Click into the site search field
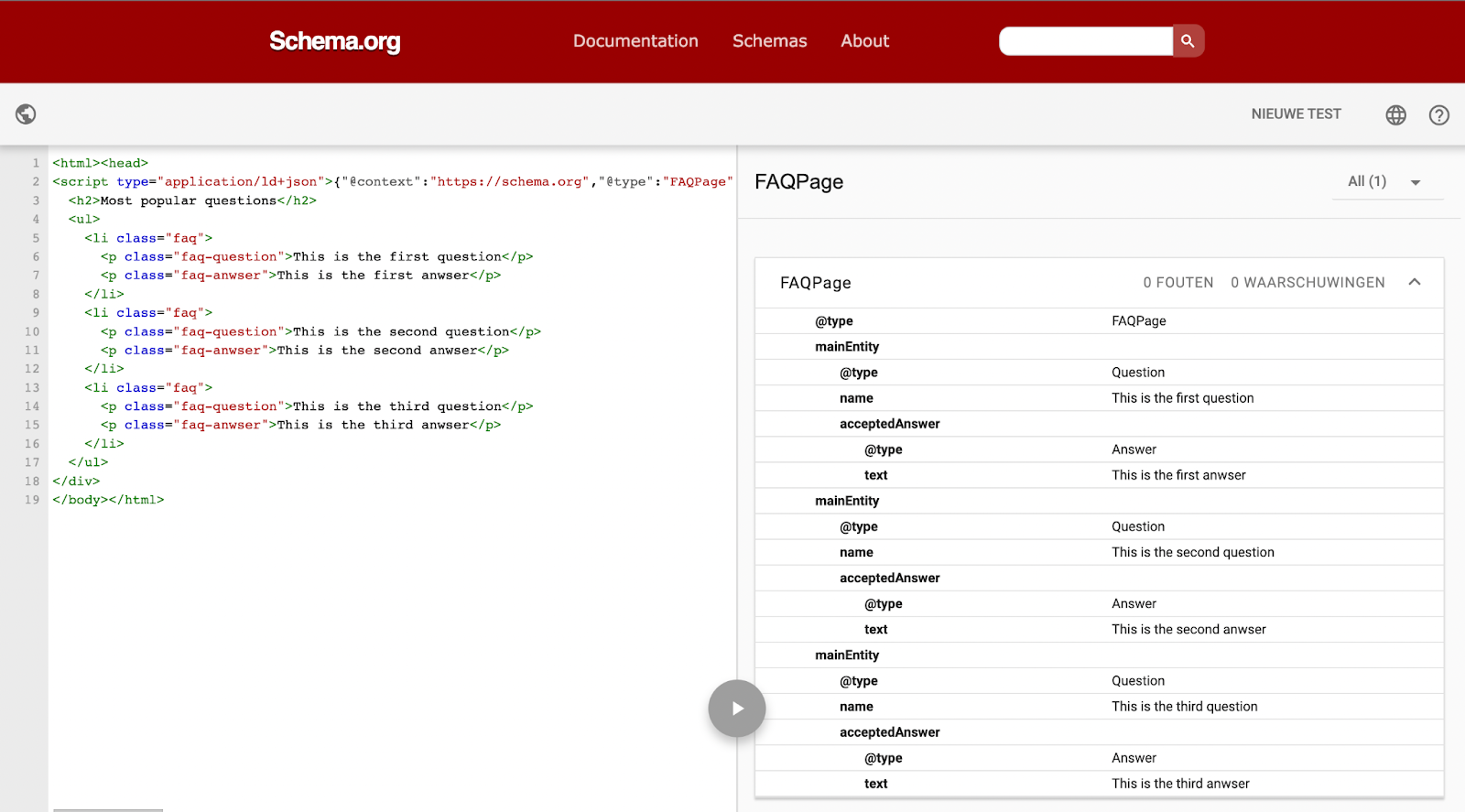1465x812 pixels. click(x=1085, y=41)
